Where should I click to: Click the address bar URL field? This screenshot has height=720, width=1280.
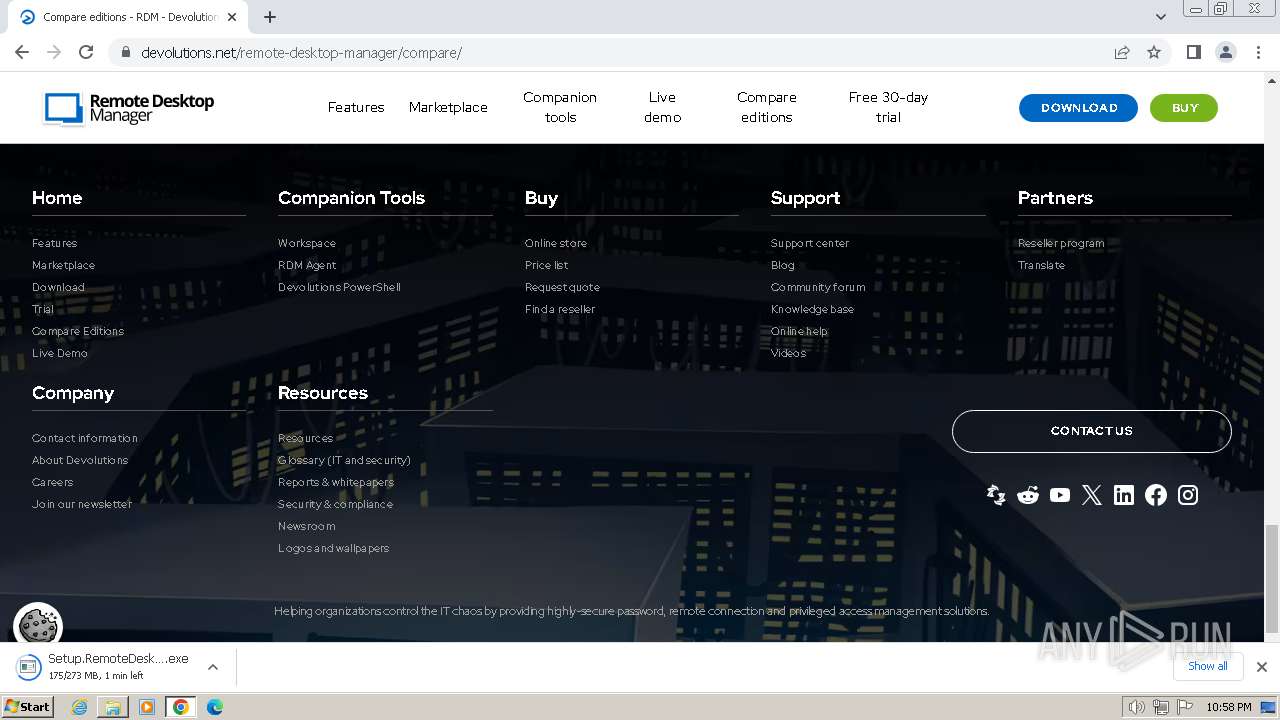610,52
